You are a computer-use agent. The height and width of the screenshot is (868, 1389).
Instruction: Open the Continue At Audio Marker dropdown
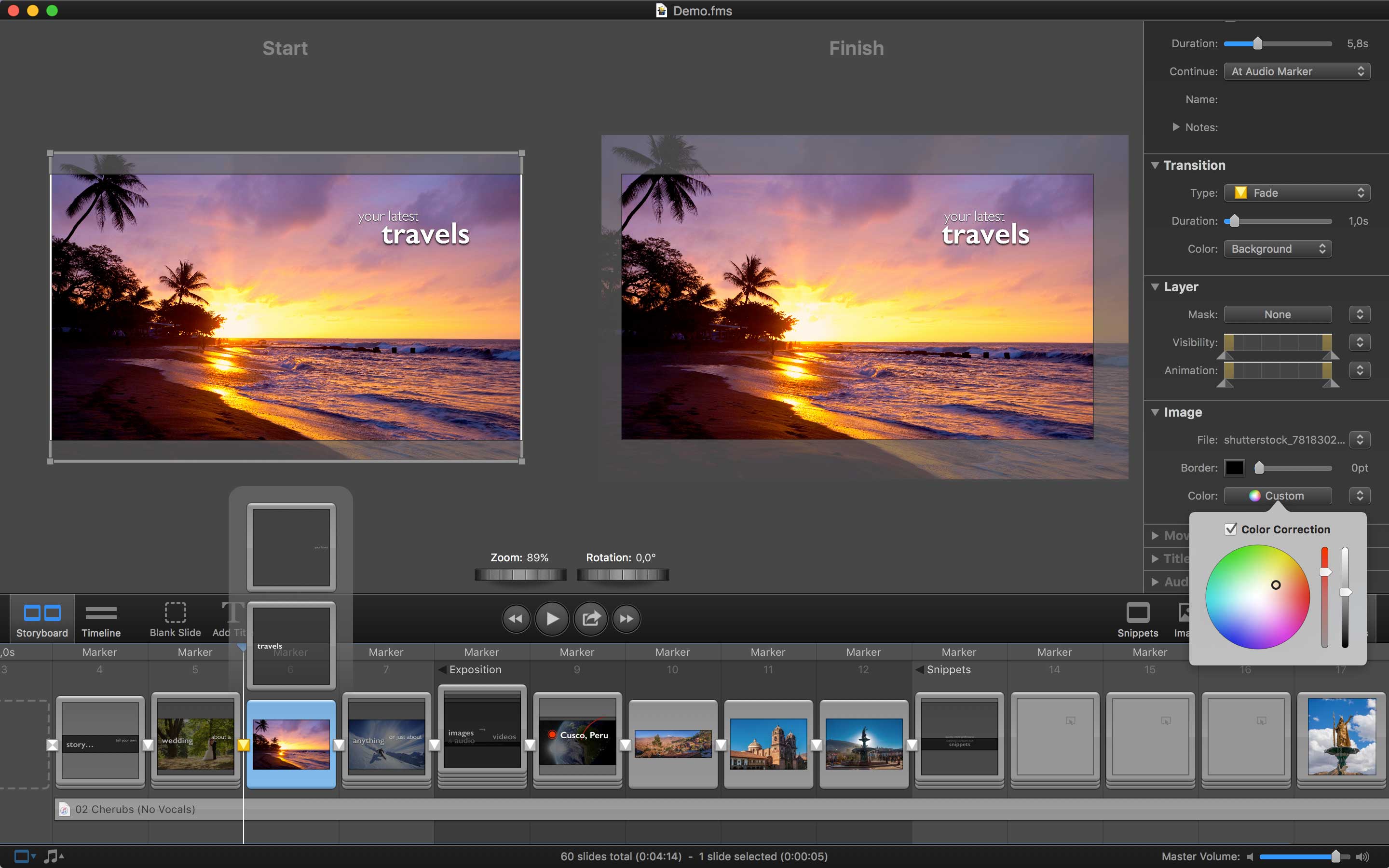(x=1296, y=71)
